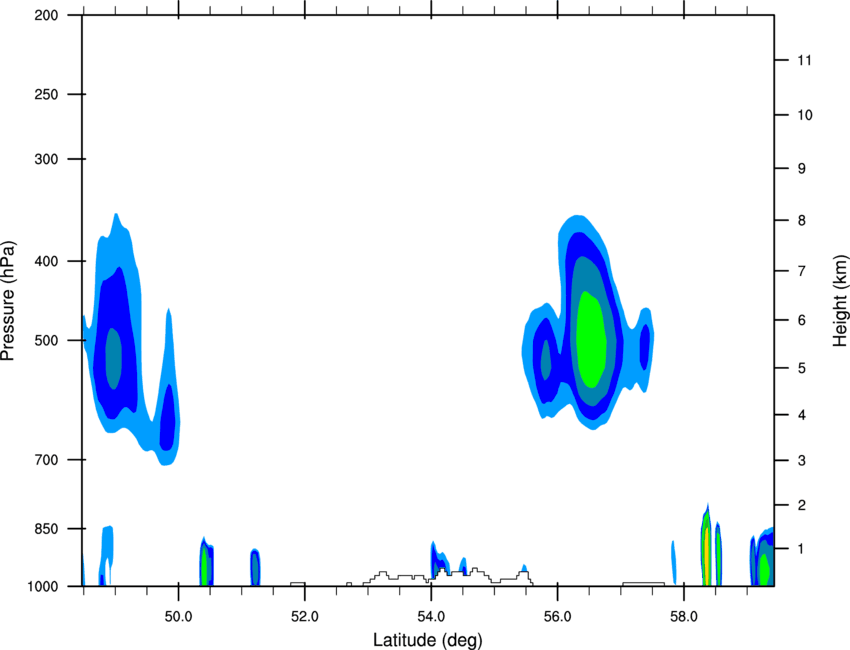
Task: Click the 50.0 latitude tick label
Action: pos(178,616)
